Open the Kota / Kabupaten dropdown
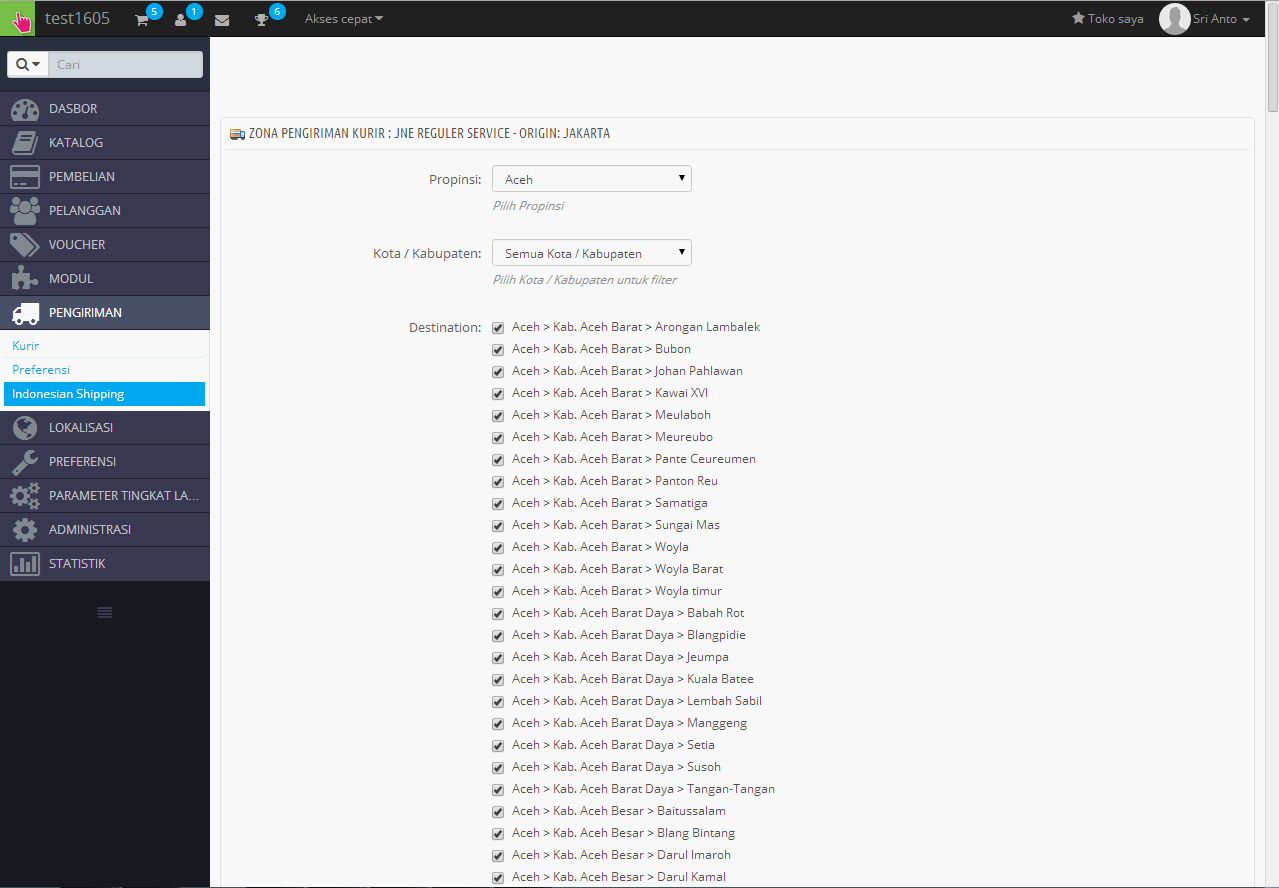1279x888 pixels. tap(592, 253)
